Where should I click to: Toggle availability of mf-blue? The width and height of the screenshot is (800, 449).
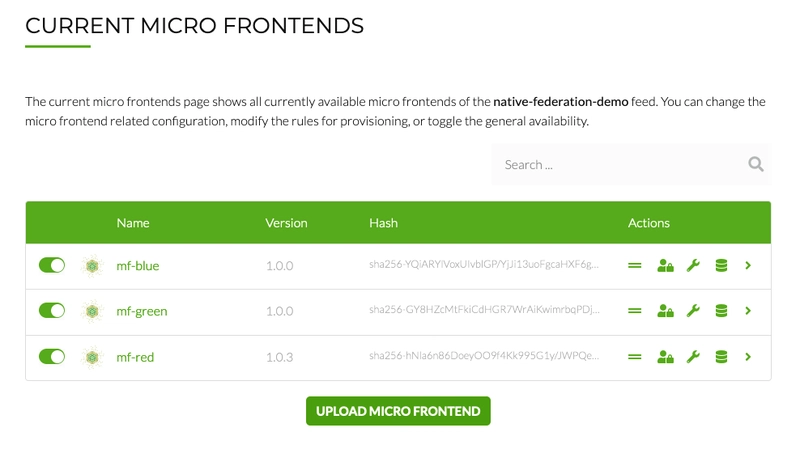(x=52, y=265)
